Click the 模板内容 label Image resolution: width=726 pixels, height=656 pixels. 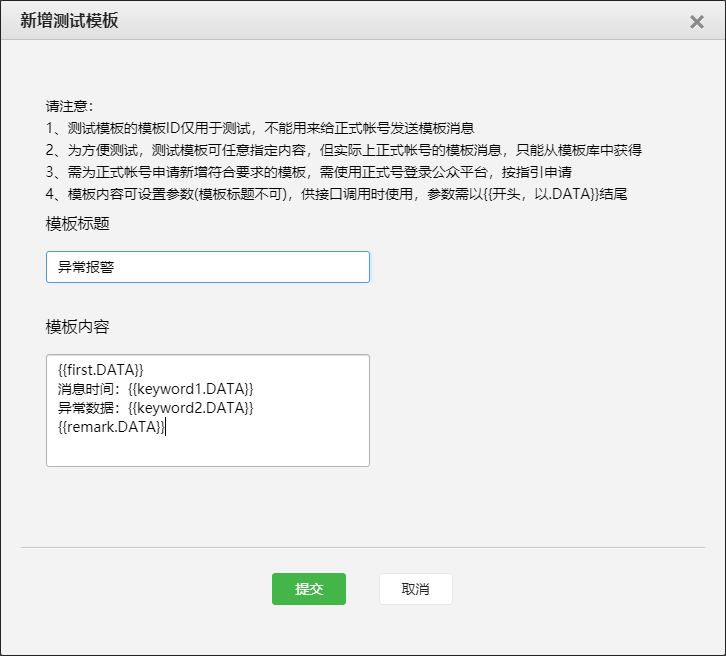coord(77,327)
